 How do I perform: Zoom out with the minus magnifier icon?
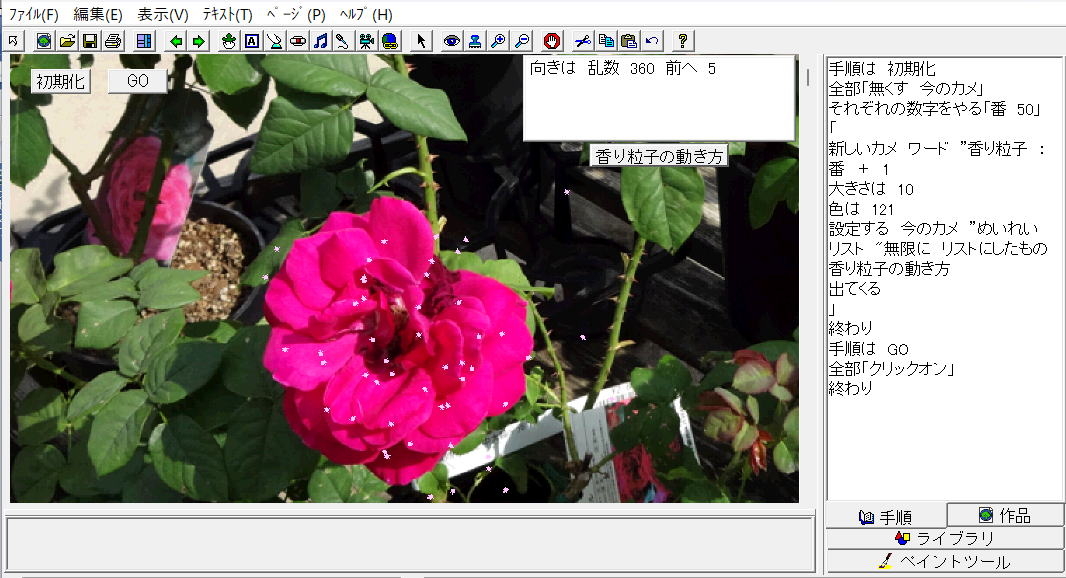[x=521, y=41]
